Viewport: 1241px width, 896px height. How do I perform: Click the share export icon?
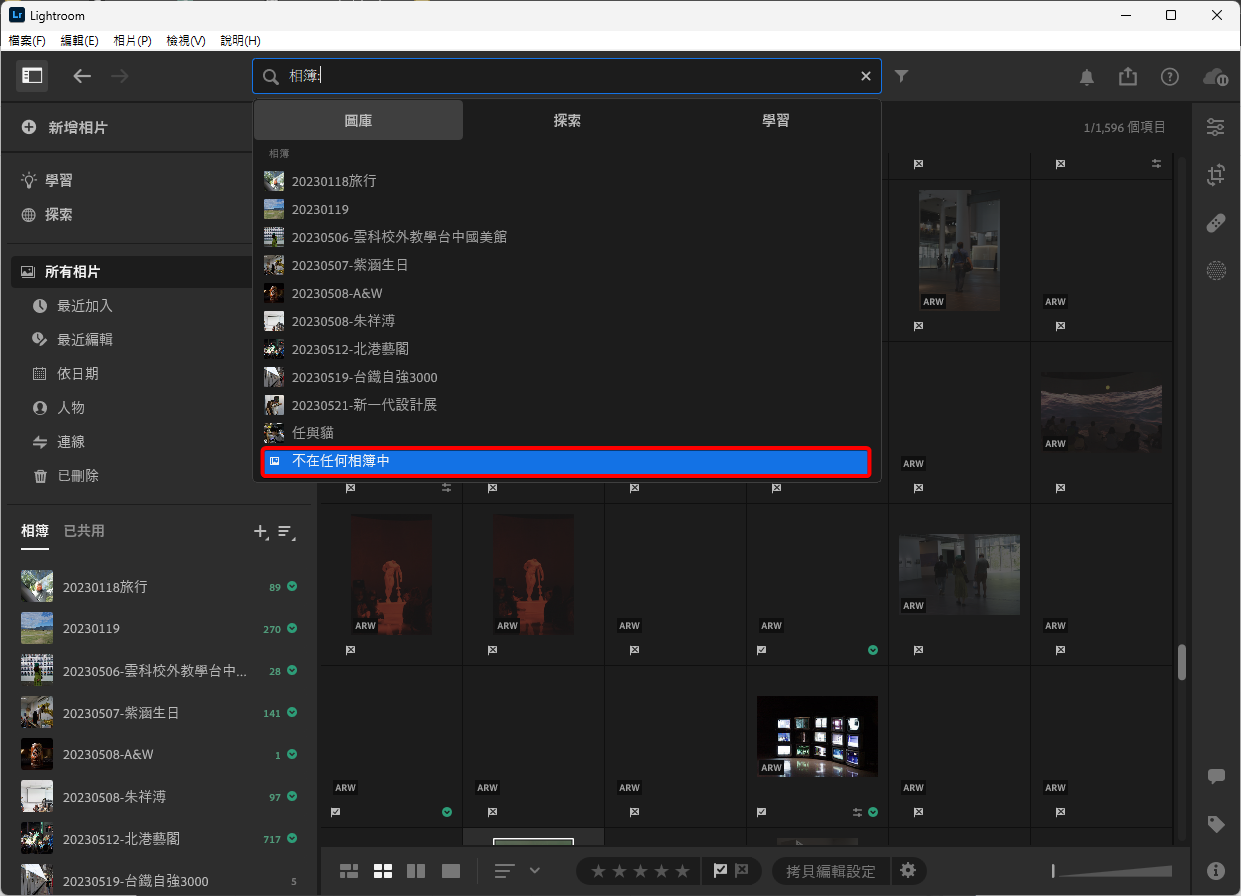pos(1128,77)
